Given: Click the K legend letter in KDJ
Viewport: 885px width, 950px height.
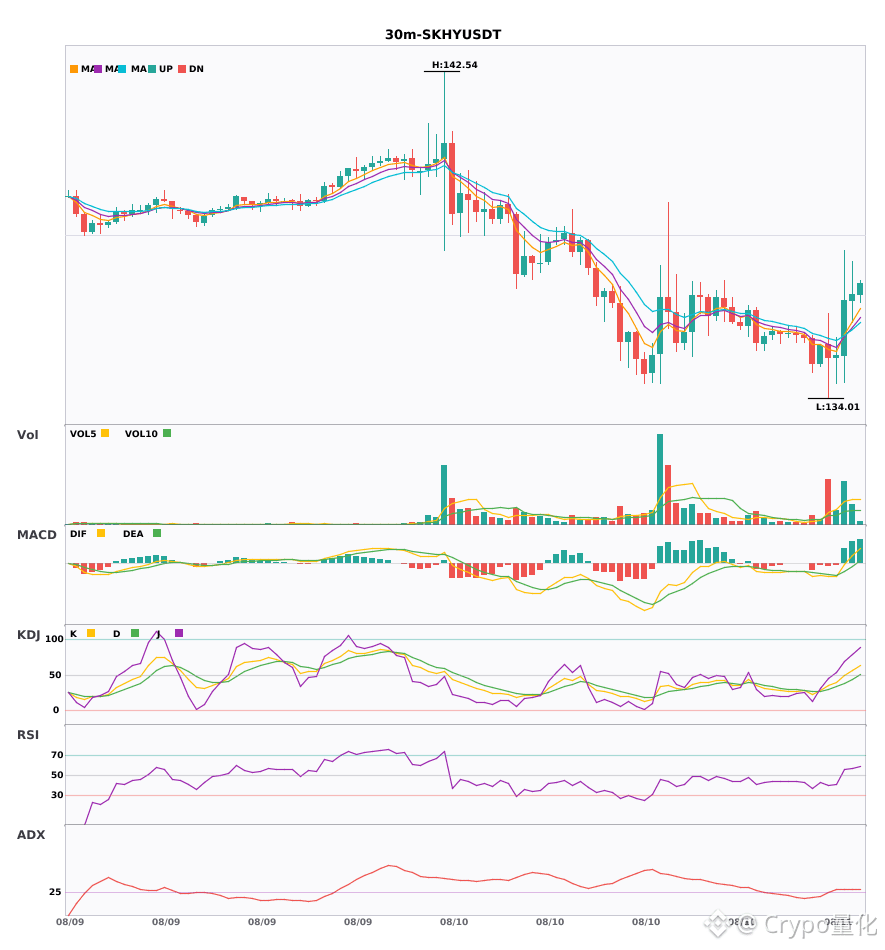Looking at the screenshot, I should click(x=73, y=634).
